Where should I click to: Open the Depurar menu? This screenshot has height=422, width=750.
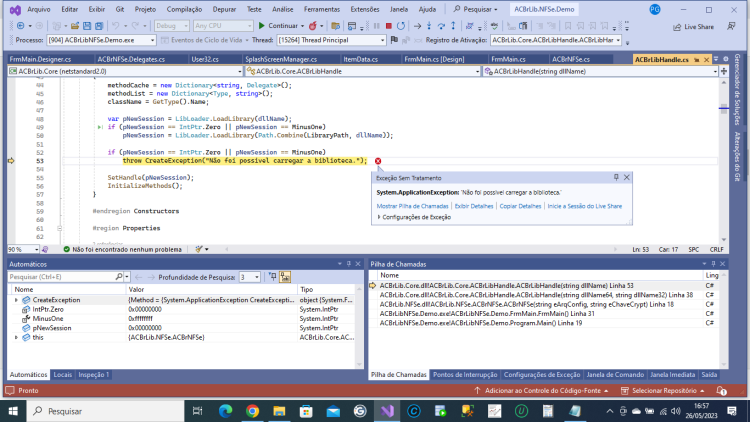tap(224, 9)
